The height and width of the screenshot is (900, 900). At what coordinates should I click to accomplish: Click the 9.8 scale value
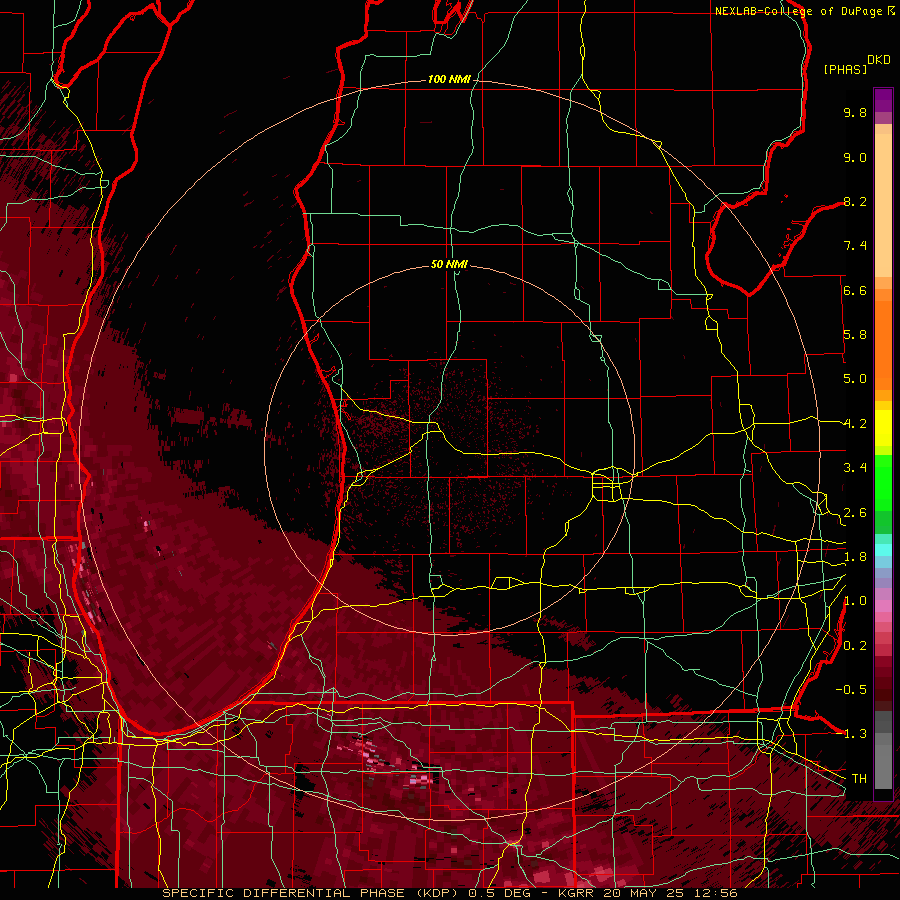[x=855, y=112]
